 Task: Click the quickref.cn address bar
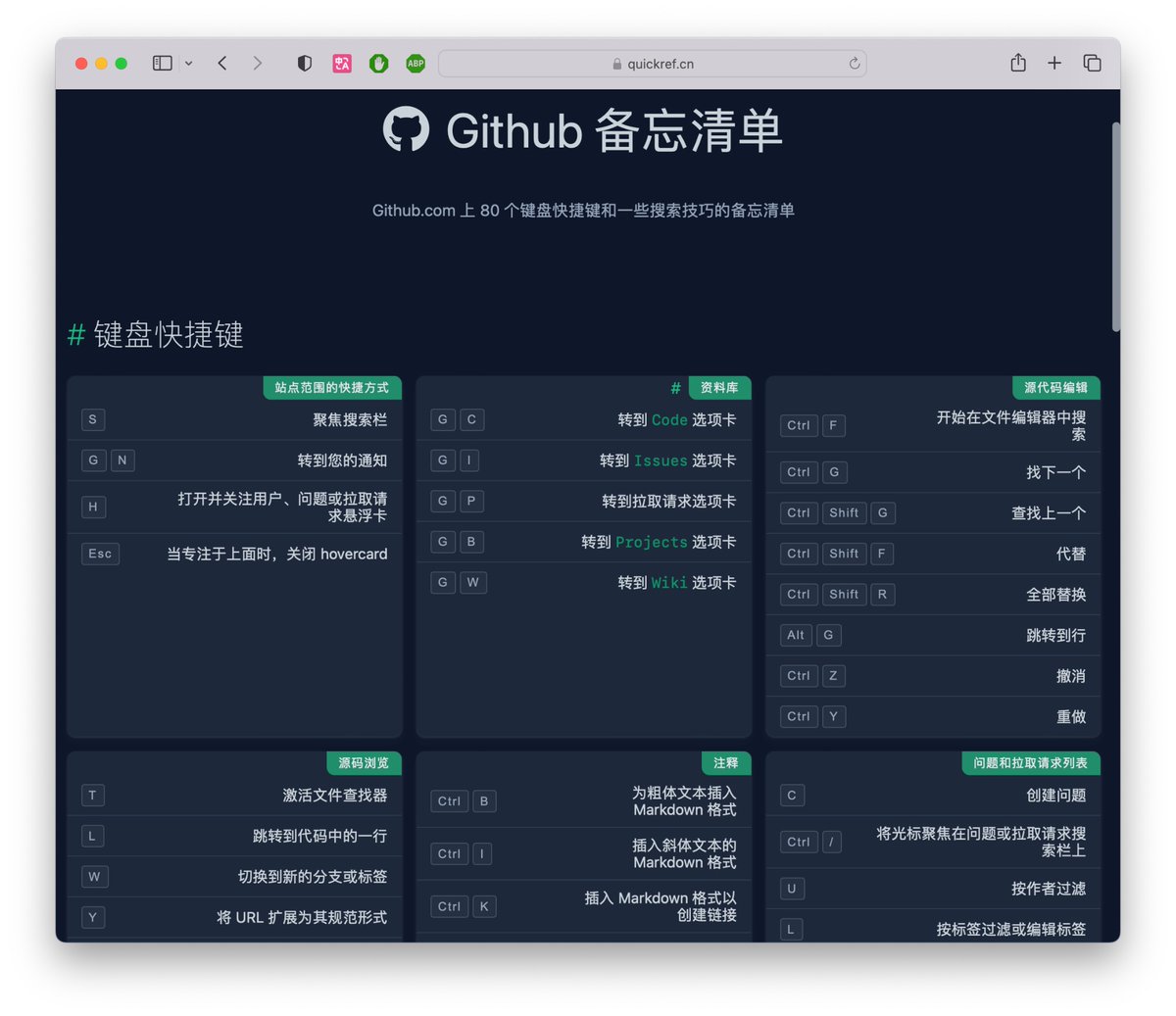pos(653,64)
